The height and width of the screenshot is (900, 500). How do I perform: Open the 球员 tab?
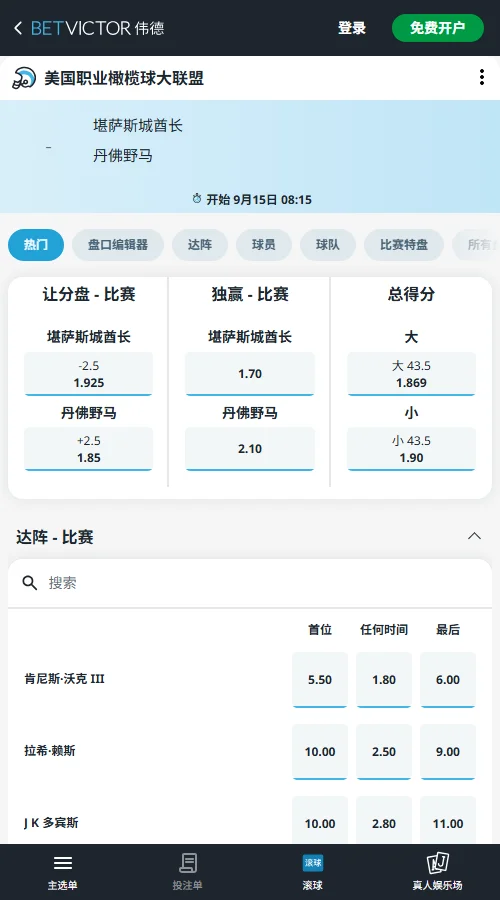tap(263, 245)
